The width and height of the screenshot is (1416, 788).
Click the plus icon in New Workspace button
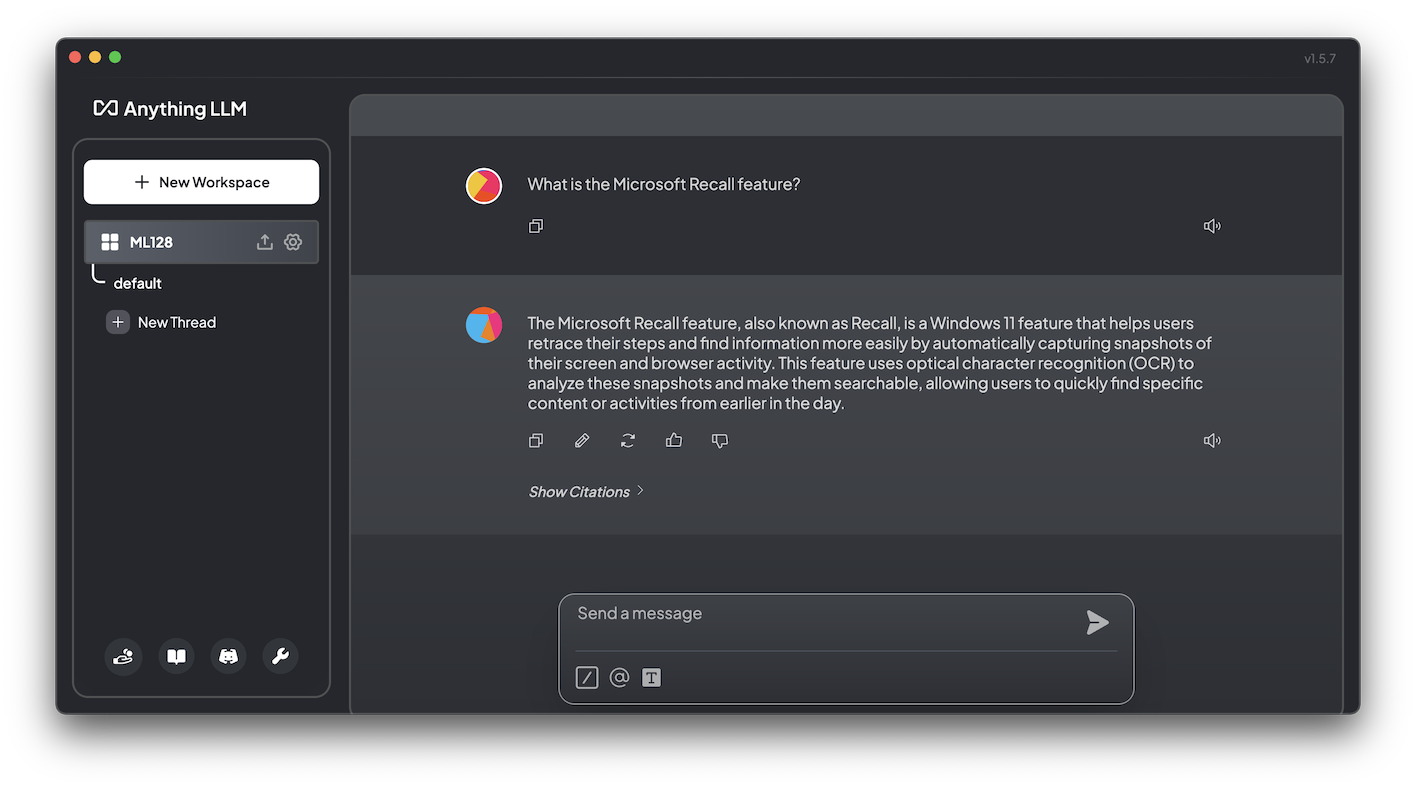(x=141, y=182)
